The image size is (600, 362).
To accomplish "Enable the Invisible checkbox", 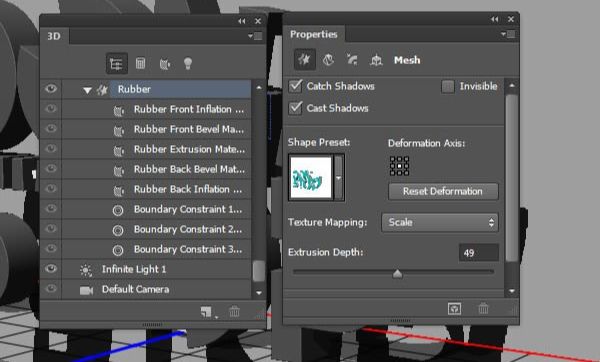I will (447, 86).
